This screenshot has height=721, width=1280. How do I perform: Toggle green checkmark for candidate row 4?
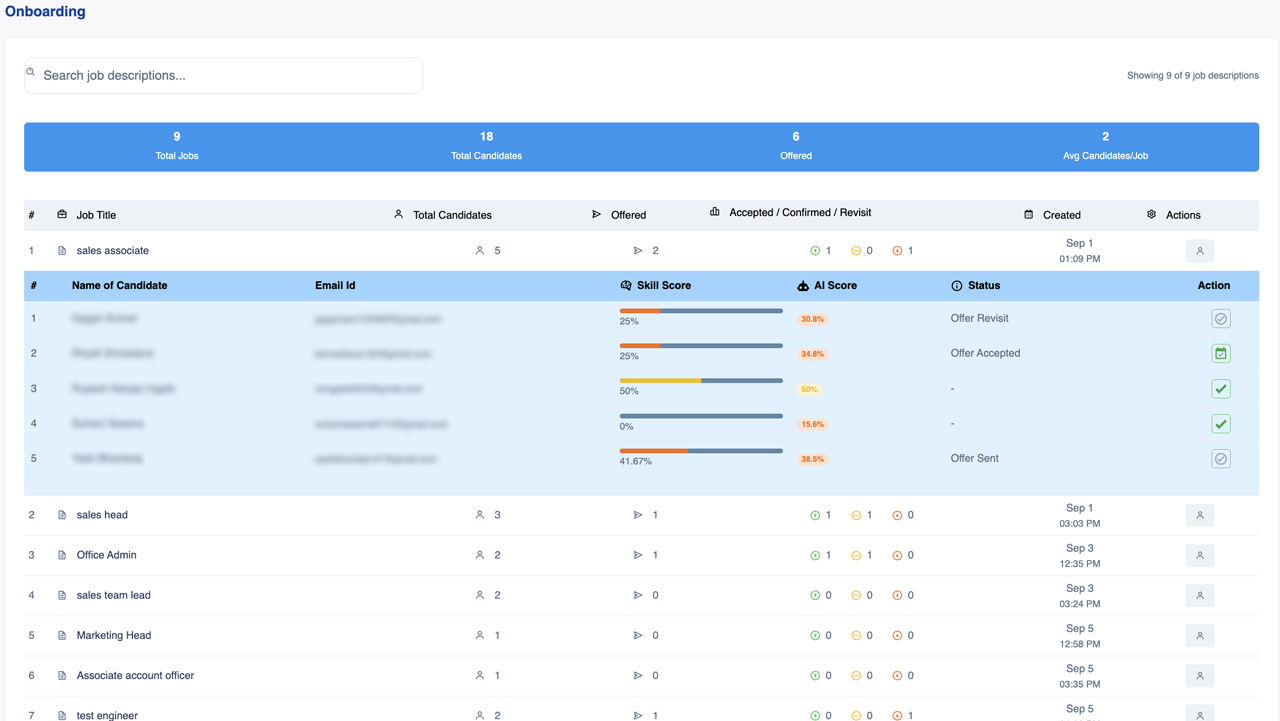tap(1220, 423)
